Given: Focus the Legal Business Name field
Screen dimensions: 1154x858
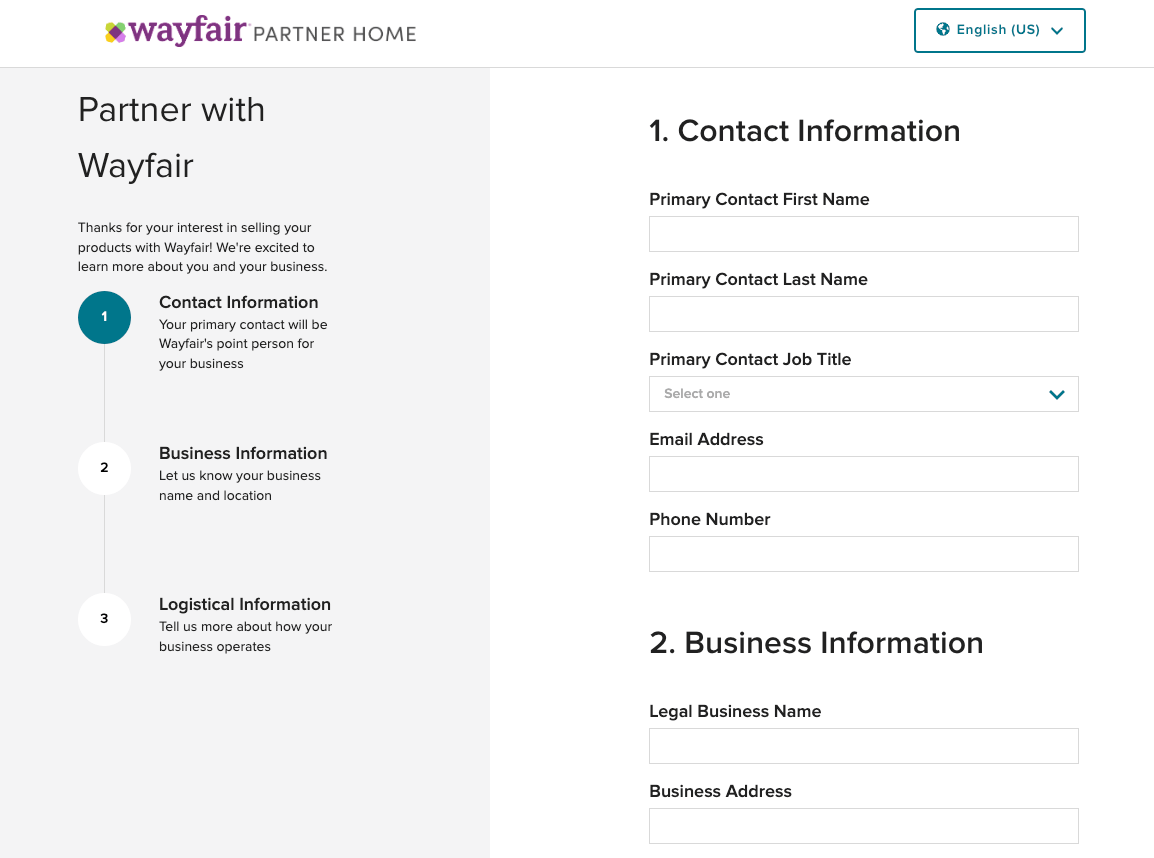Looking at the screenshot, I should pyautogui.click(x=863, y=746).
